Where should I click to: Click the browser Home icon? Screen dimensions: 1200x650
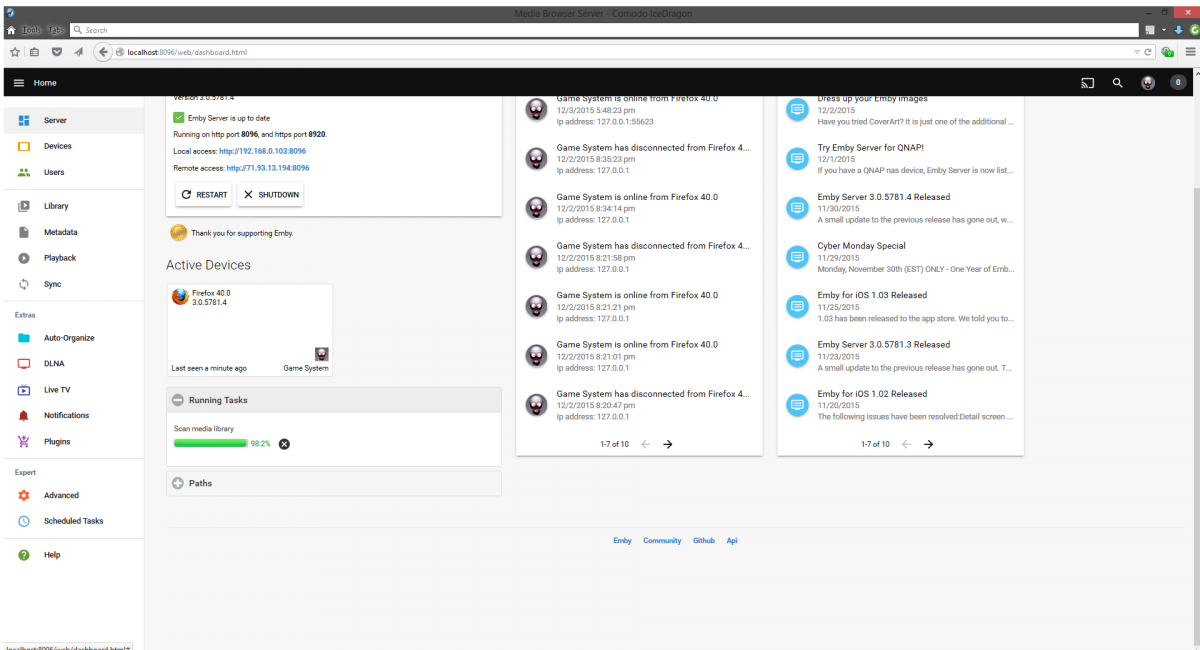coord(11,30)
